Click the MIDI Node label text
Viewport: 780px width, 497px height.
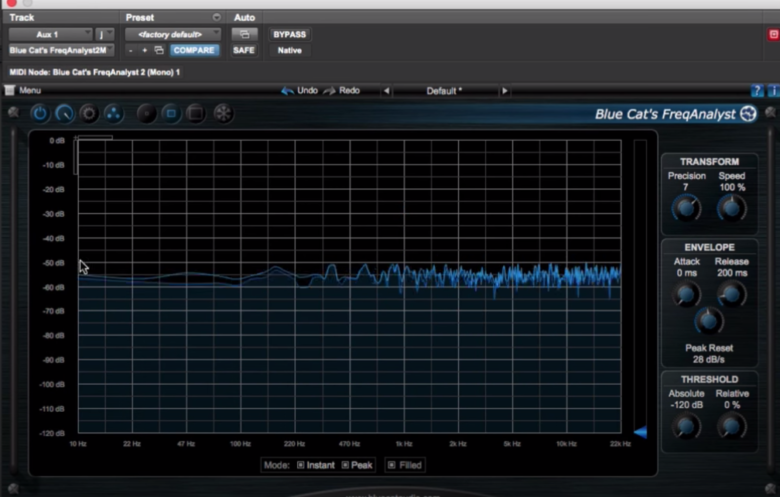pyautogui.click(x=95, y=72)
